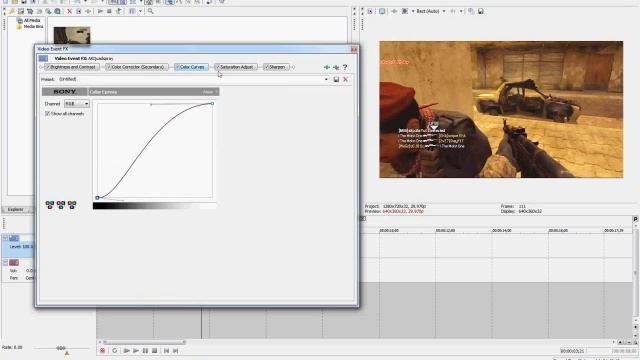The width and height of the screenshot is (640, 360).
Task: Open the Channel RGB dropdown
Action: click(77, 104)
